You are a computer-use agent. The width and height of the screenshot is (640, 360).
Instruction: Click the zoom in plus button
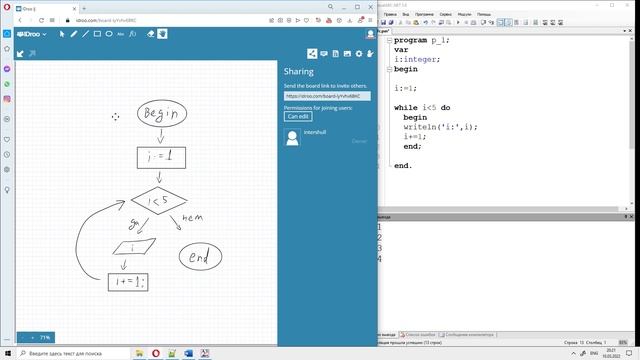click(x=32, y=338)
